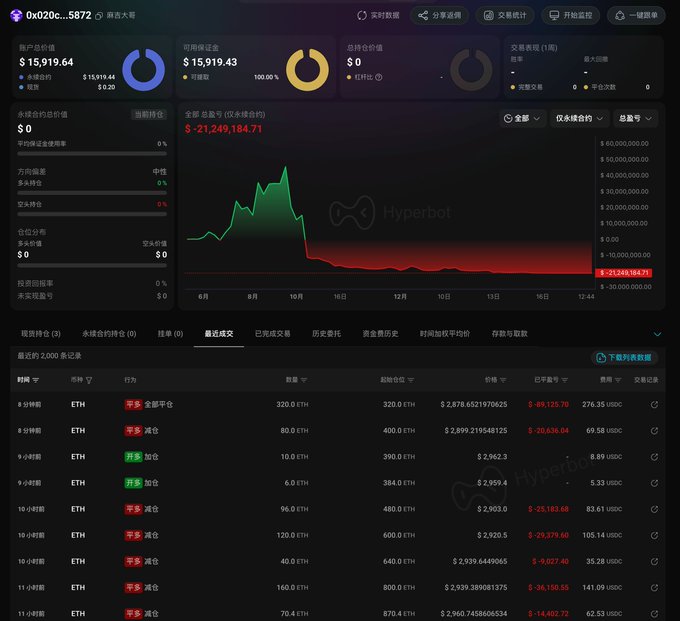Click the purple wallet avatar icon
The image size is (680, 621).
coord(17,15)
